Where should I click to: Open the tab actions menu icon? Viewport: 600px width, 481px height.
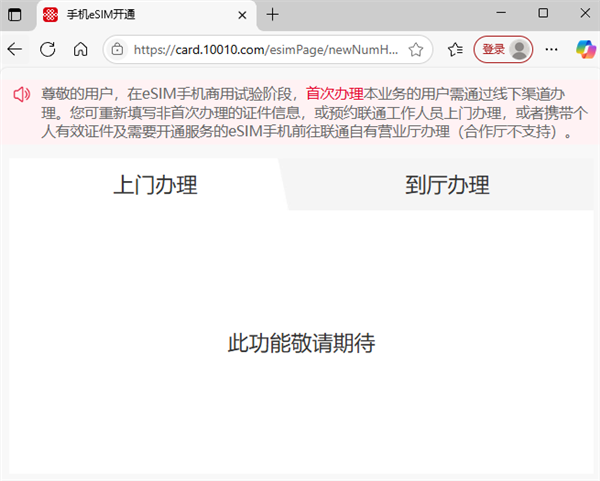click(x=15, y=14)
